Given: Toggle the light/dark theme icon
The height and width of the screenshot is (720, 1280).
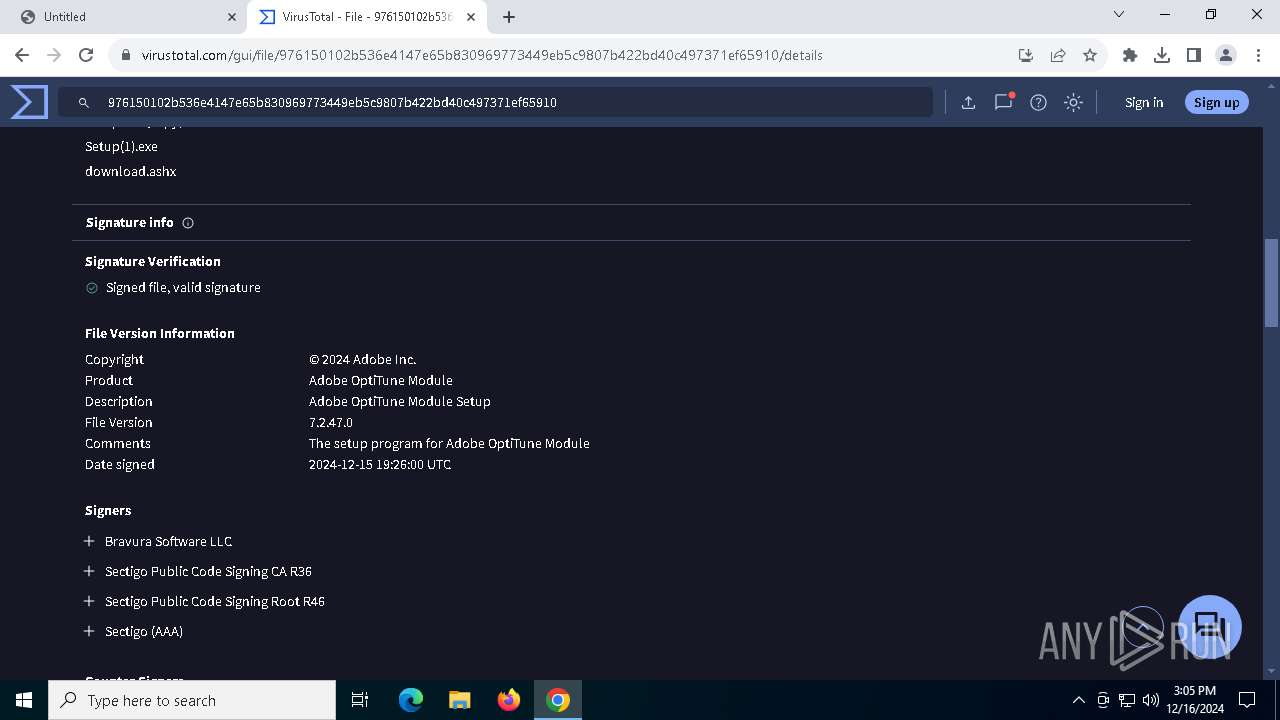Looking at the screenshot, I should click(x=1073, y=102).
